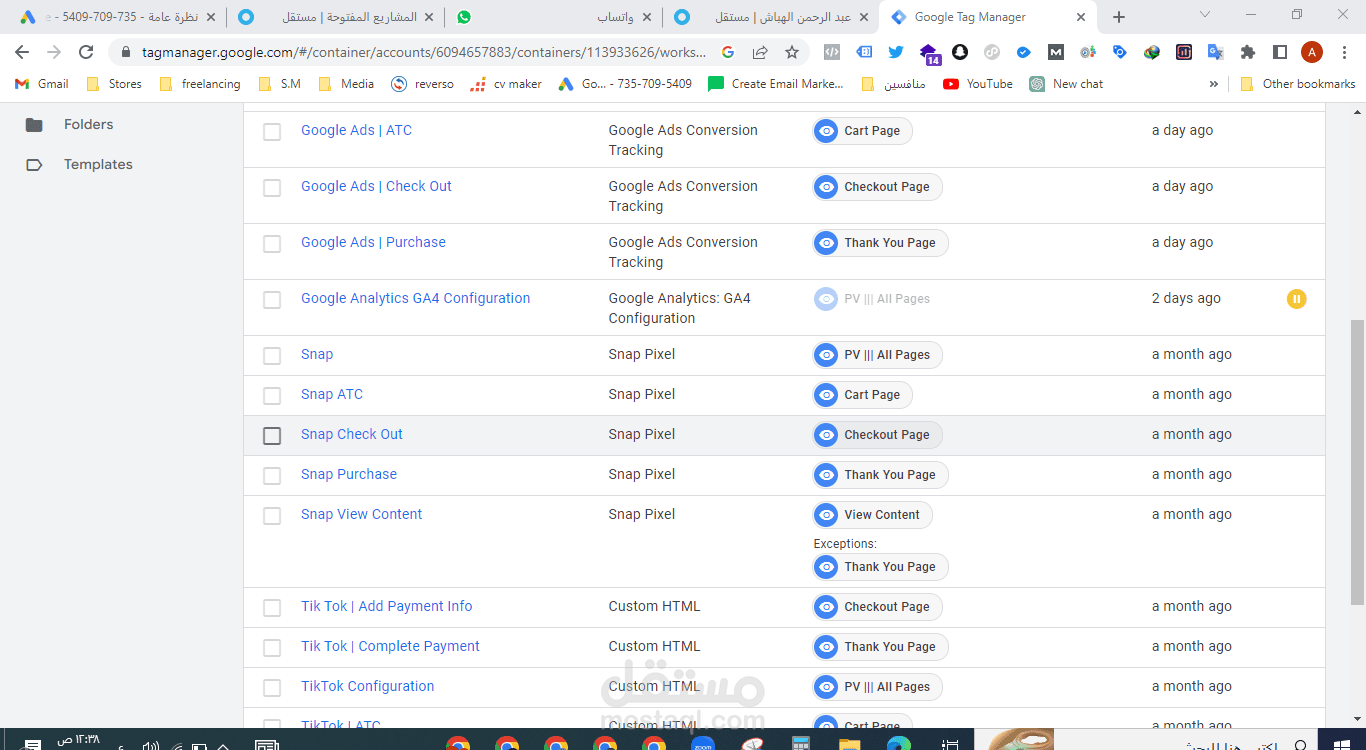Click the code brackets extension icon
This screenshot has height=750, width=1366.
[831, 52]
